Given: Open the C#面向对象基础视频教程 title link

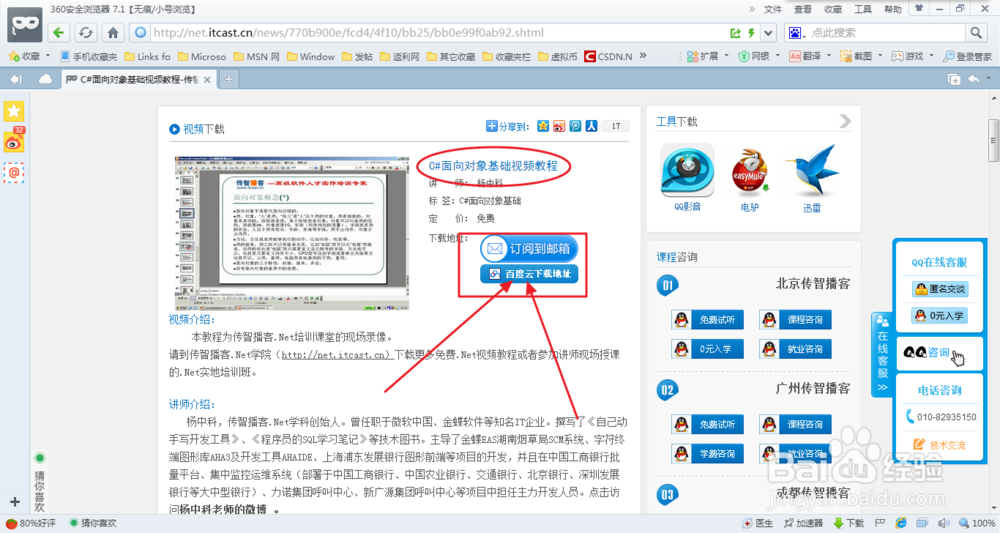Looking at the screenshot, I should [x=493, y=166].
